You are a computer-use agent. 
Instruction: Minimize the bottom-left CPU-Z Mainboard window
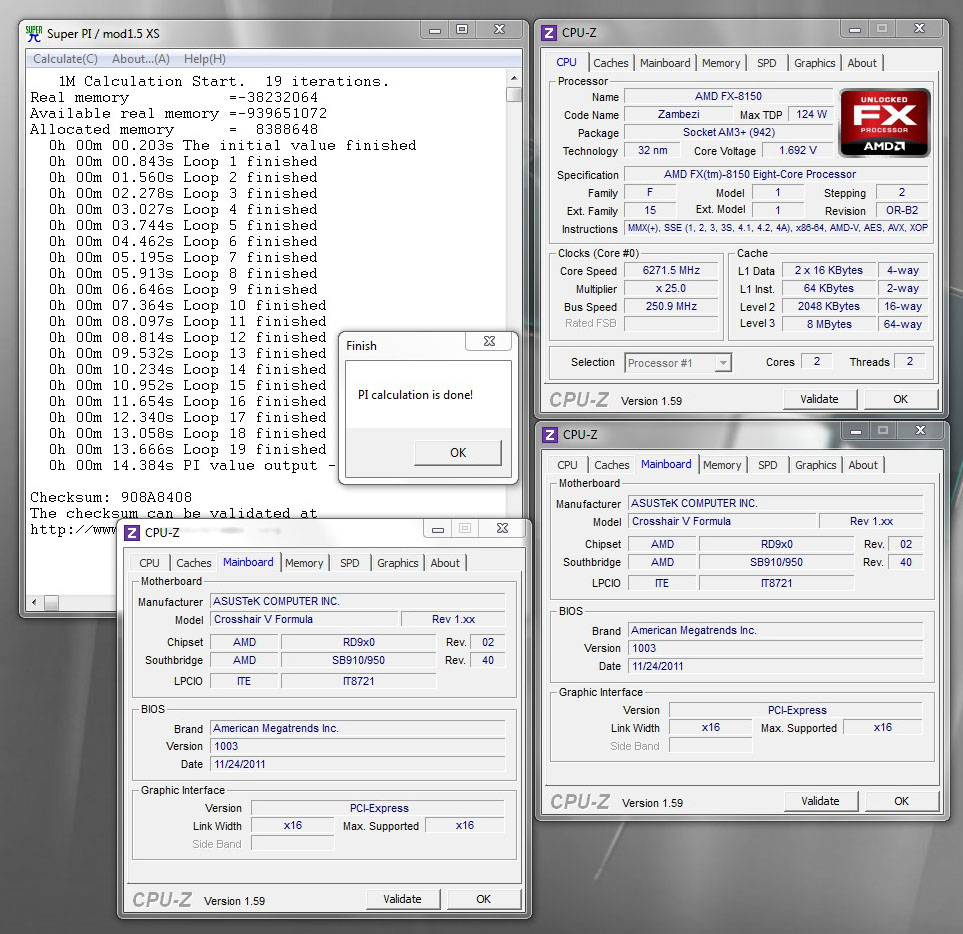pyautogui.click(x=438, y=529)
